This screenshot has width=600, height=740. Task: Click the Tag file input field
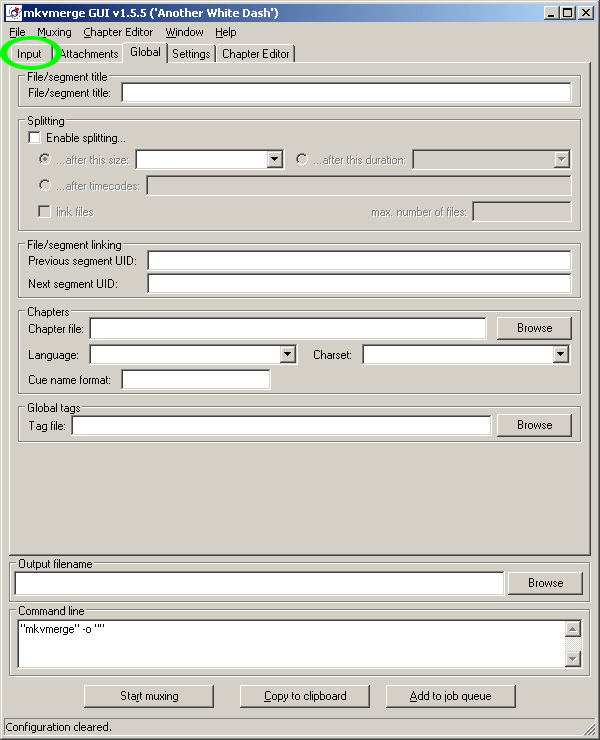(x=281, y=426)
